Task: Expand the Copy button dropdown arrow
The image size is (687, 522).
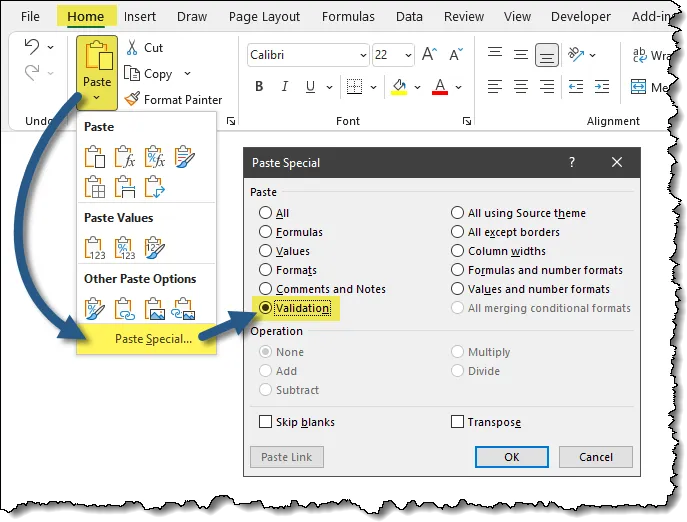Action: tap(186, 74)
